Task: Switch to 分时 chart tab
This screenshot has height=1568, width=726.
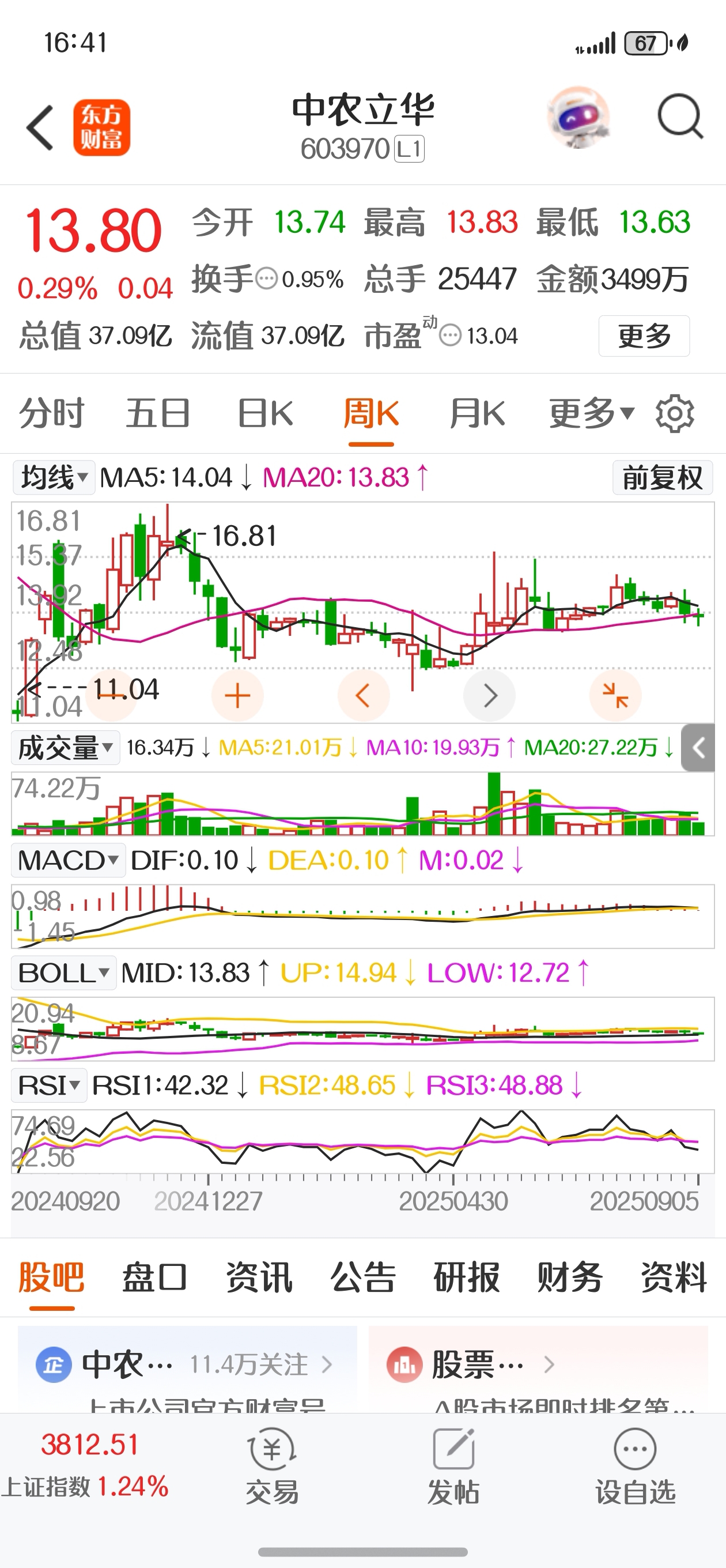Action: [52, 414]
